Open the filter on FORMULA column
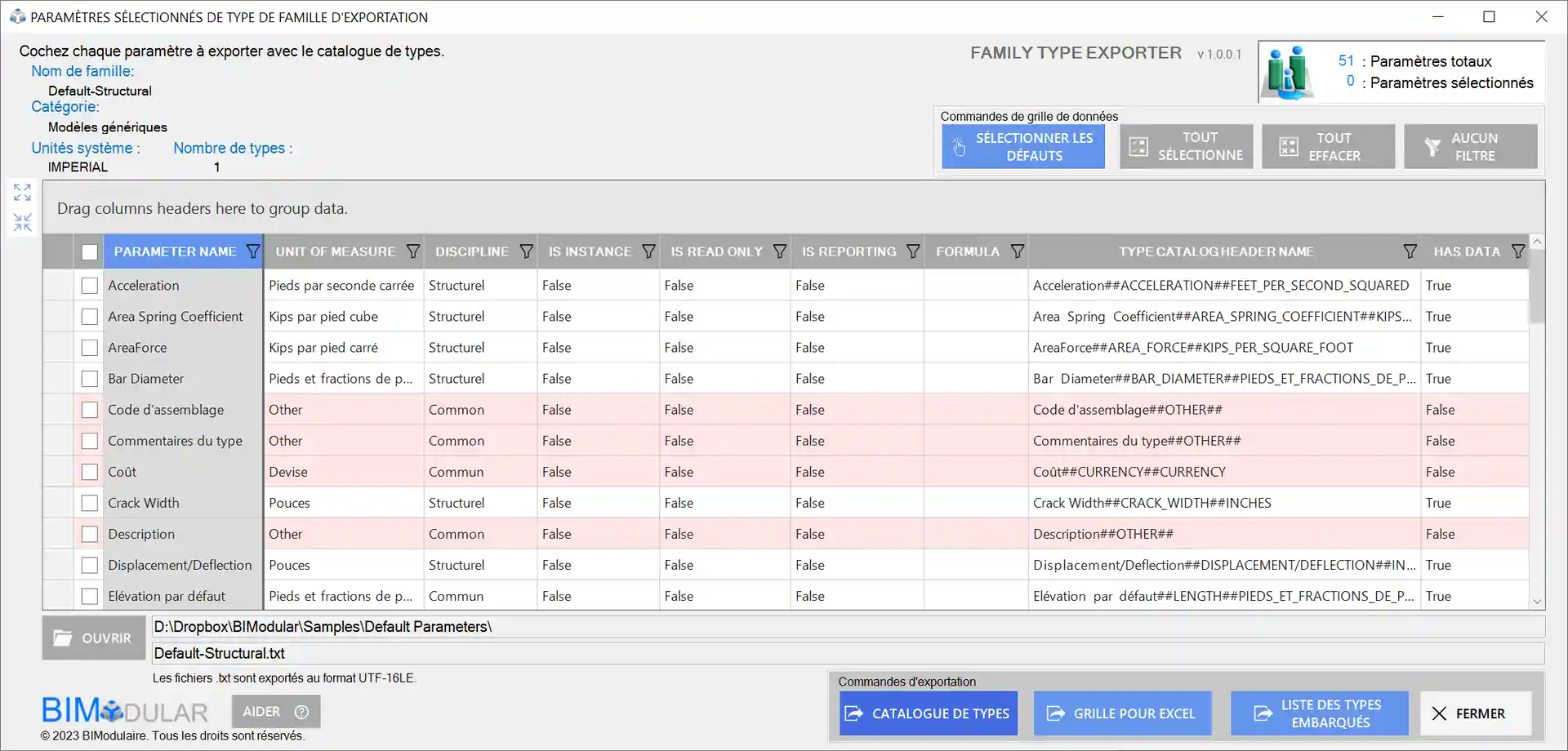1568x751 pixels. tap(1018, 251)
